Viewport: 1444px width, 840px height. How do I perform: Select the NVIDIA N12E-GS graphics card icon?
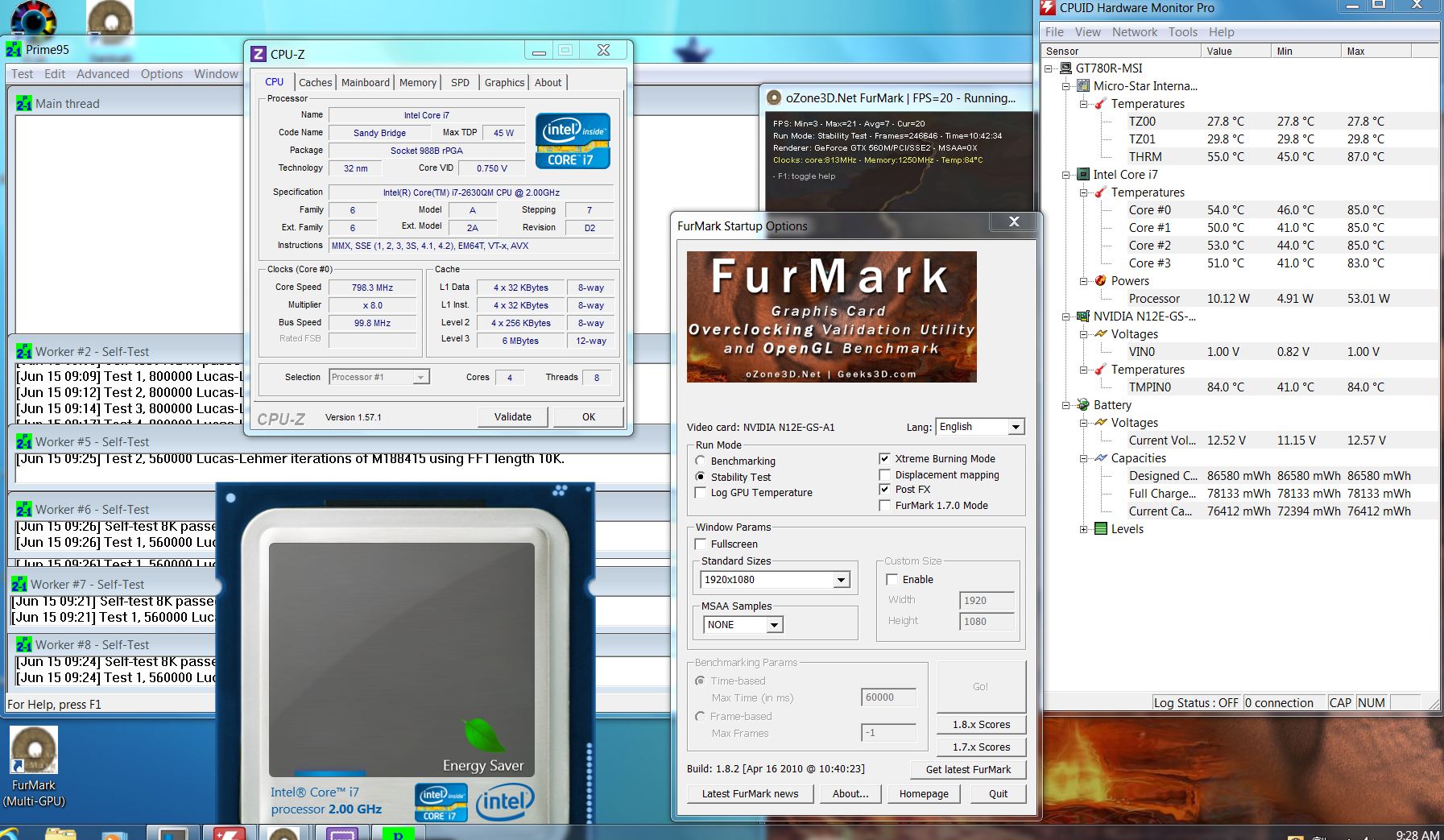coord(1083,317)
